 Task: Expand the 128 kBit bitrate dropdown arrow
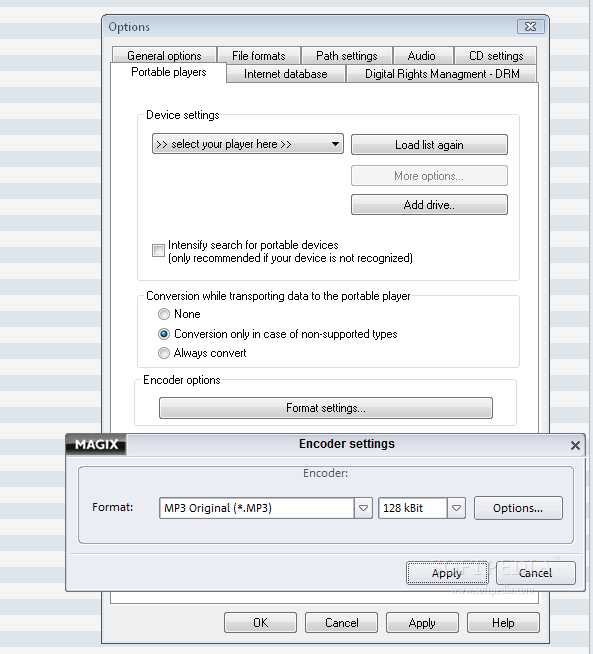click(457, 508)
